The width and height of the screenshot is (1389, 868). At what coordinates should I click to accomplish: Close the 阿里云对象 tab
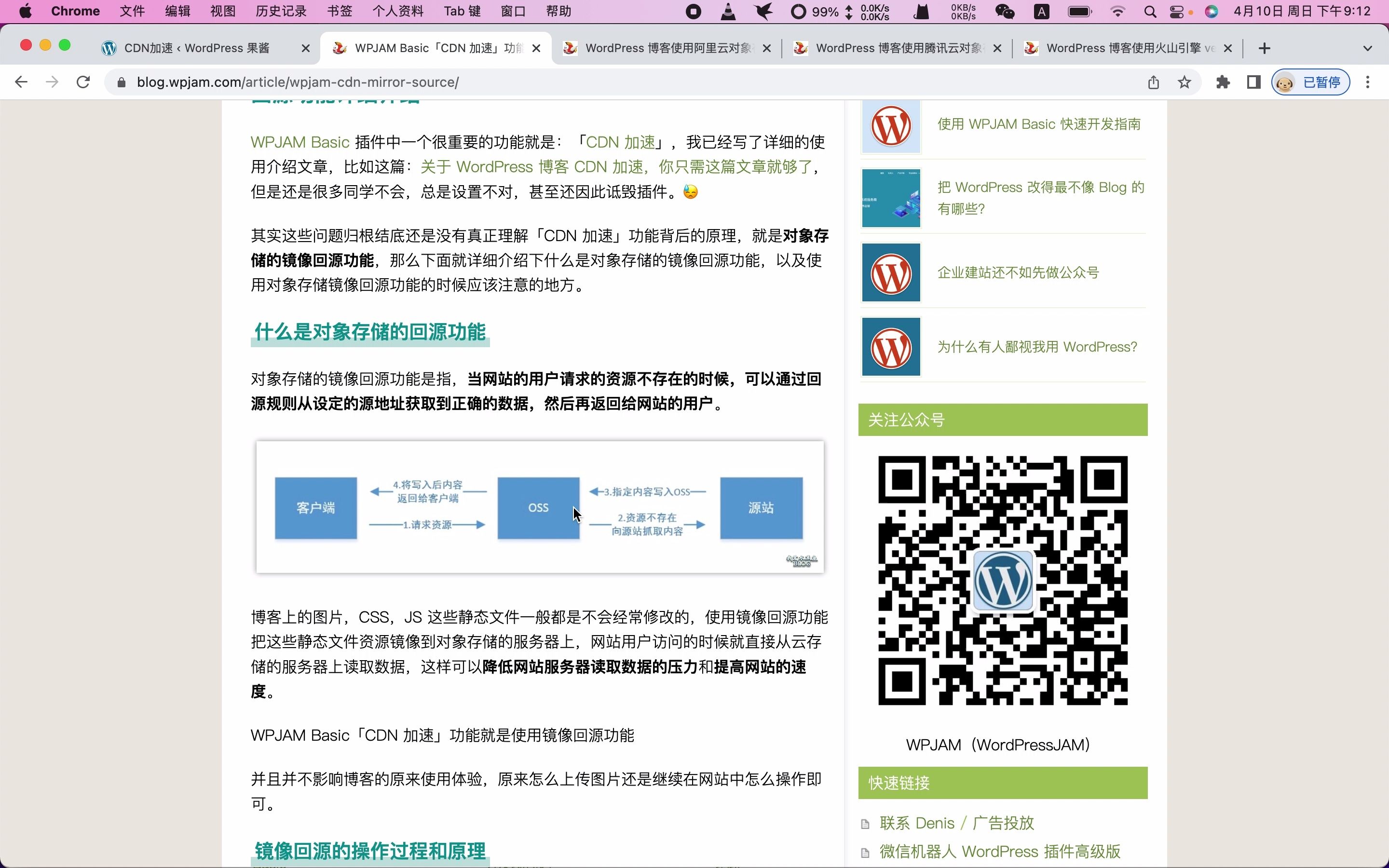pos(767,49)
